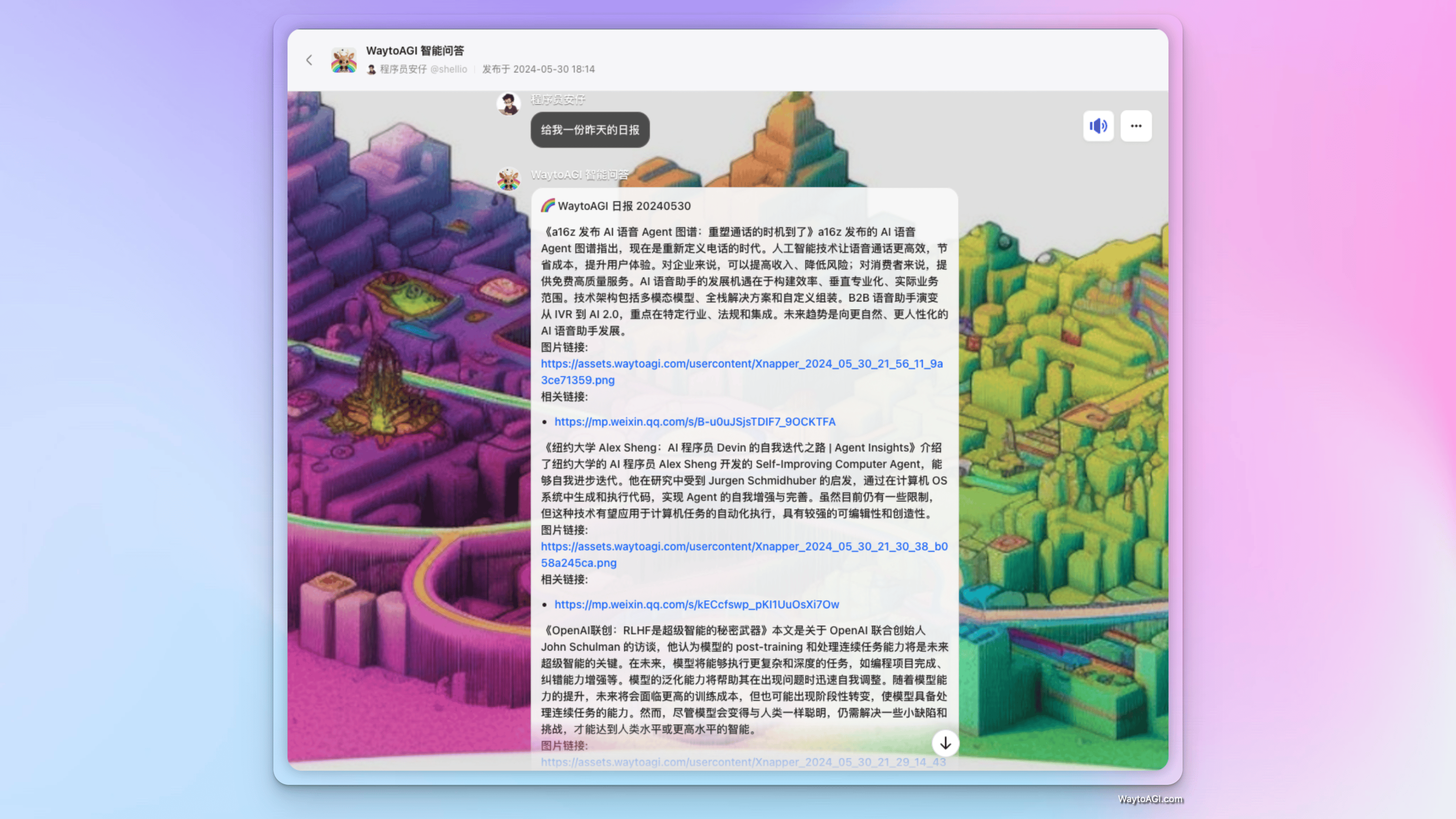
Task: Click the WaytoAGI bot avatar in header
Action: 344,60
